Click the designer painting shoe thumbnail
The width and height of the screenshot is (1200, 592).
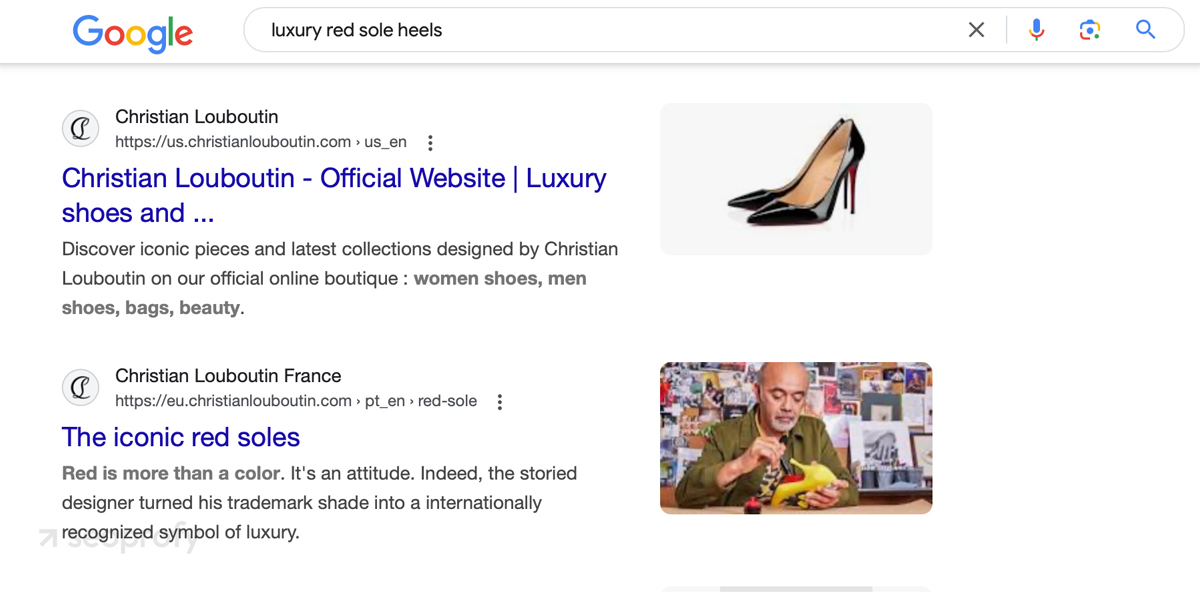tap(796, 438)
